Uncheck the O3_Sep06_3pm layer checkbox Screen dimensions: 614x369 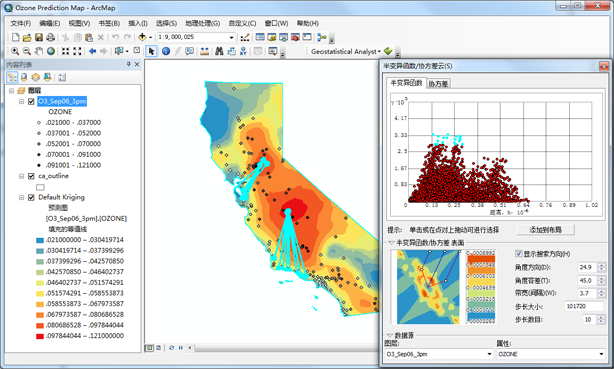(31, 101)
